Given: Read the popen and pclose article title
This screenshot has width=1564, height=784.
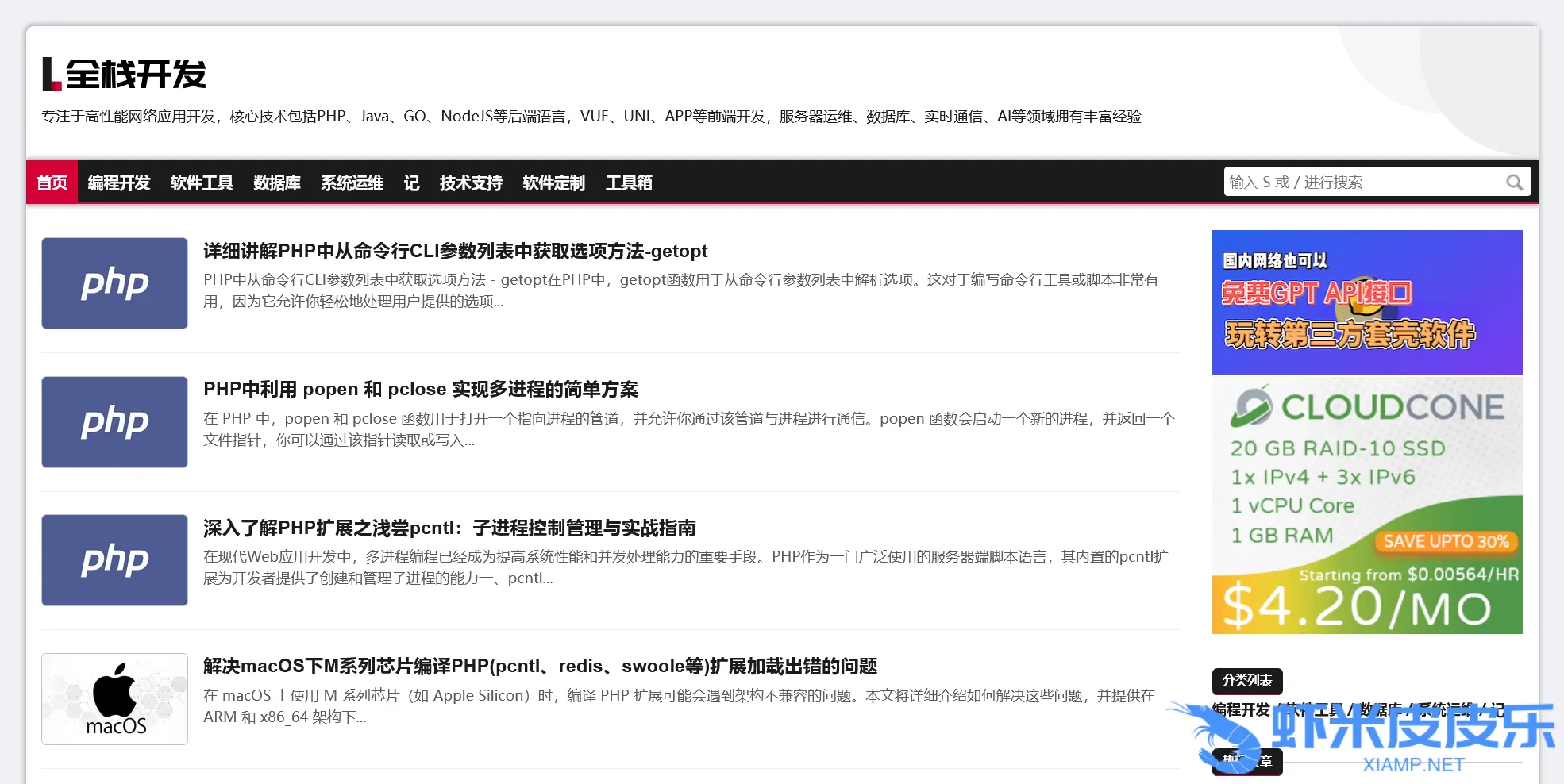Looking at the screenshot, I should (420, 390).
